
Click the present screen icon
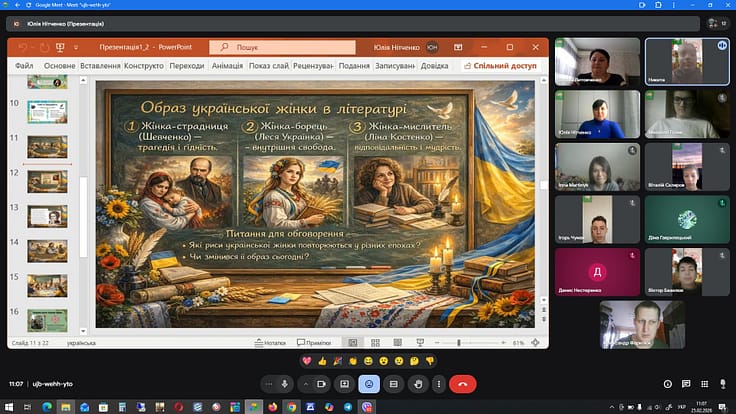(345, 383)
